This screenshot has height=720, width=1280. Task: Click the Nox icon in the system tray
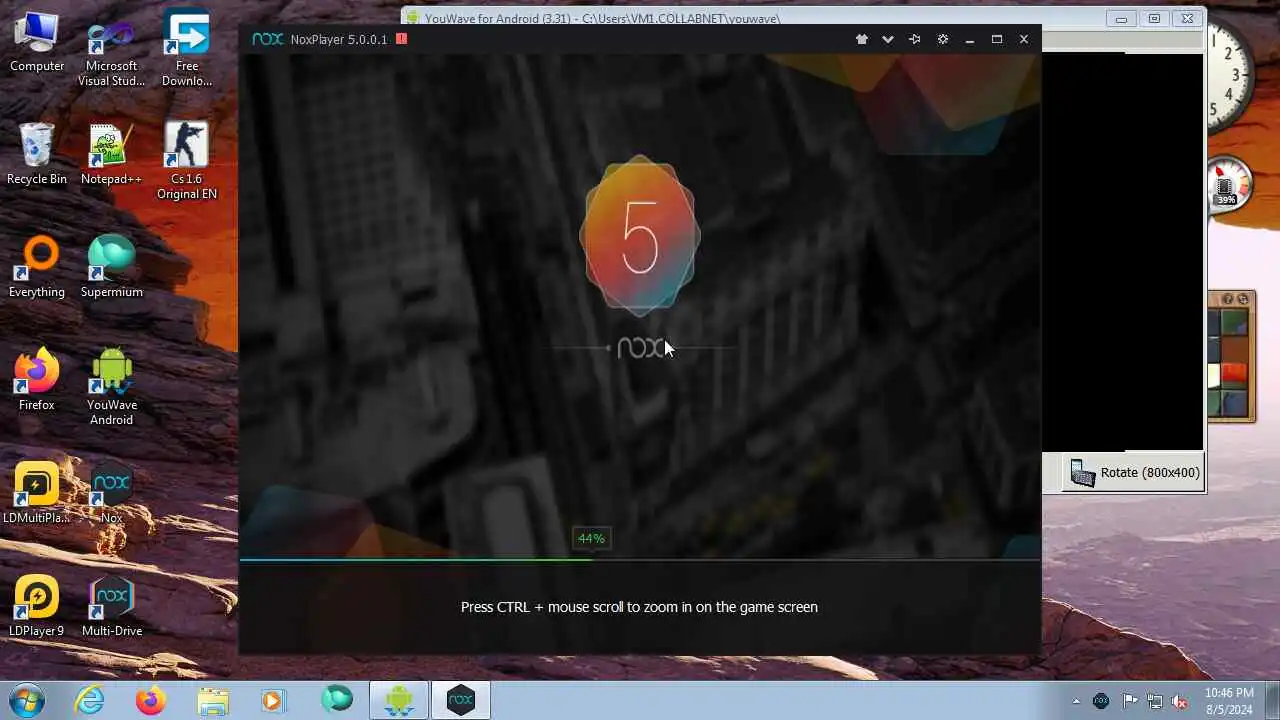coord(1101,701)
